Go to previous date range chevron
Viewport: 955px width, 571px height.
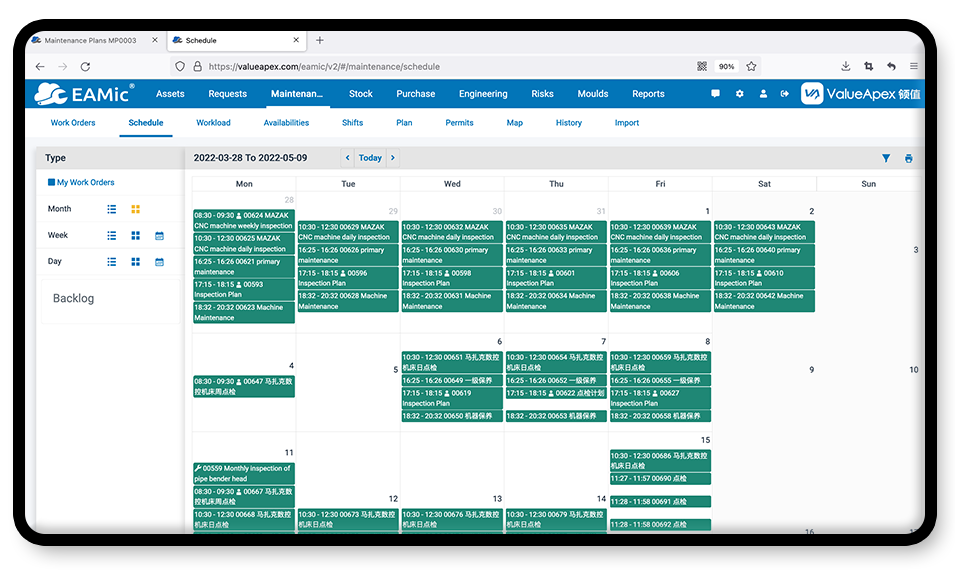coord(347,158)
